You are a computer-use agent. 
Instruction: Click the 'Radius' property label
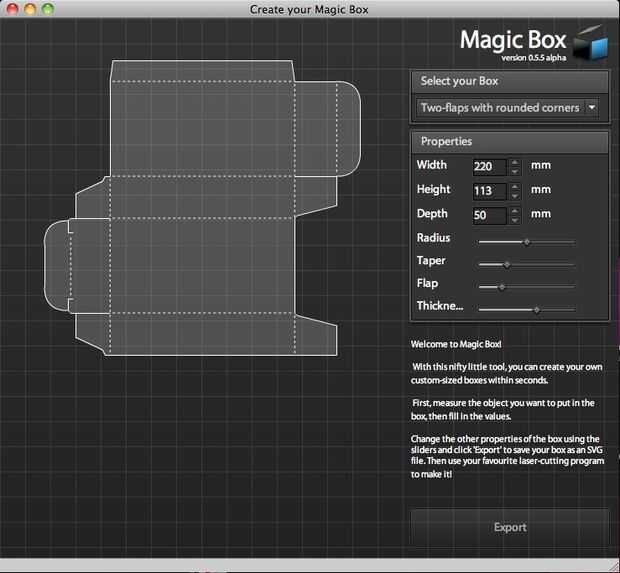pos(433,238)
